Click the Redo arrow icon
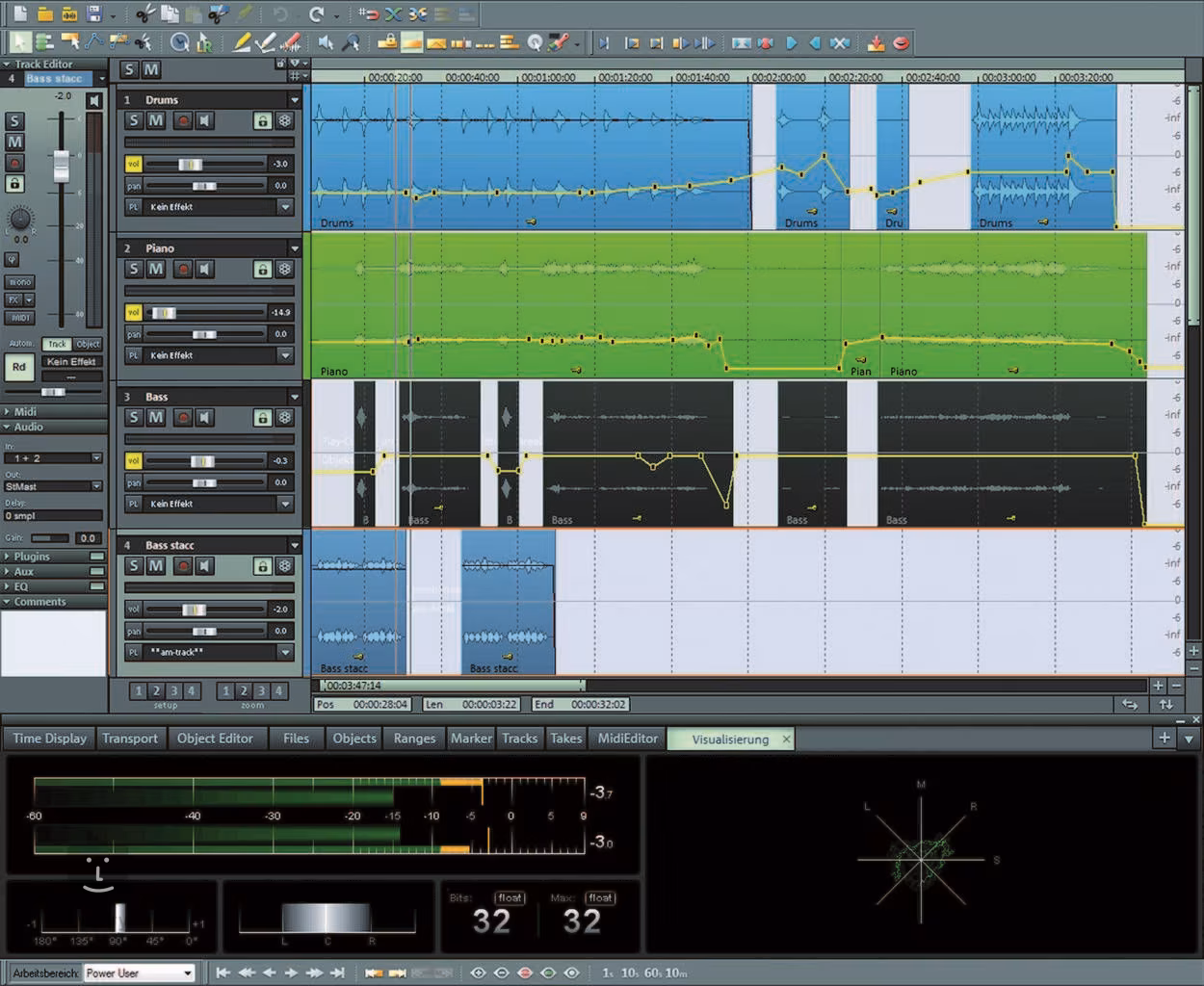 click(316, 13)
